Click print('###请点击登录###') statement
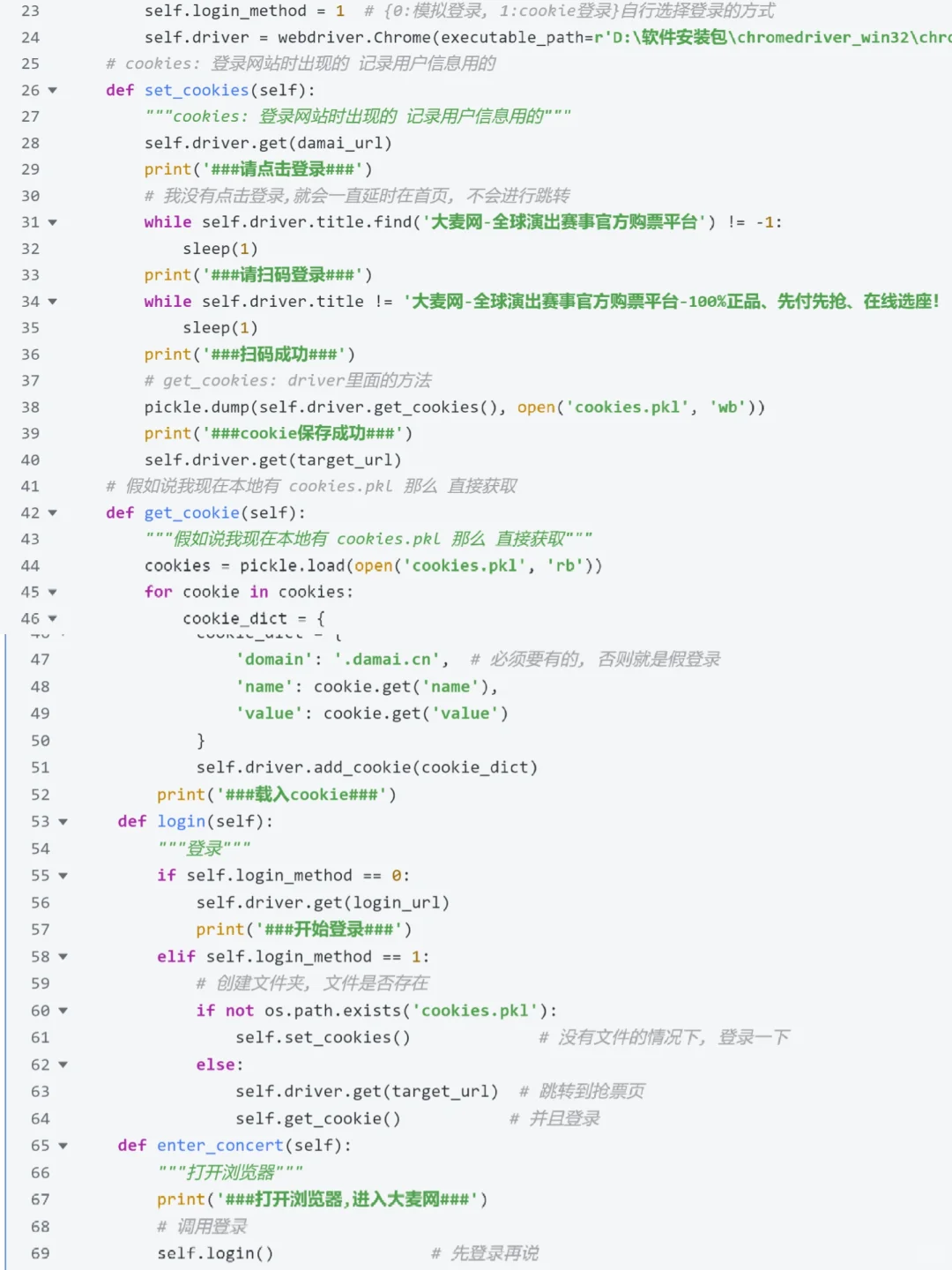The image size is (952, 1270). (258, 169)
